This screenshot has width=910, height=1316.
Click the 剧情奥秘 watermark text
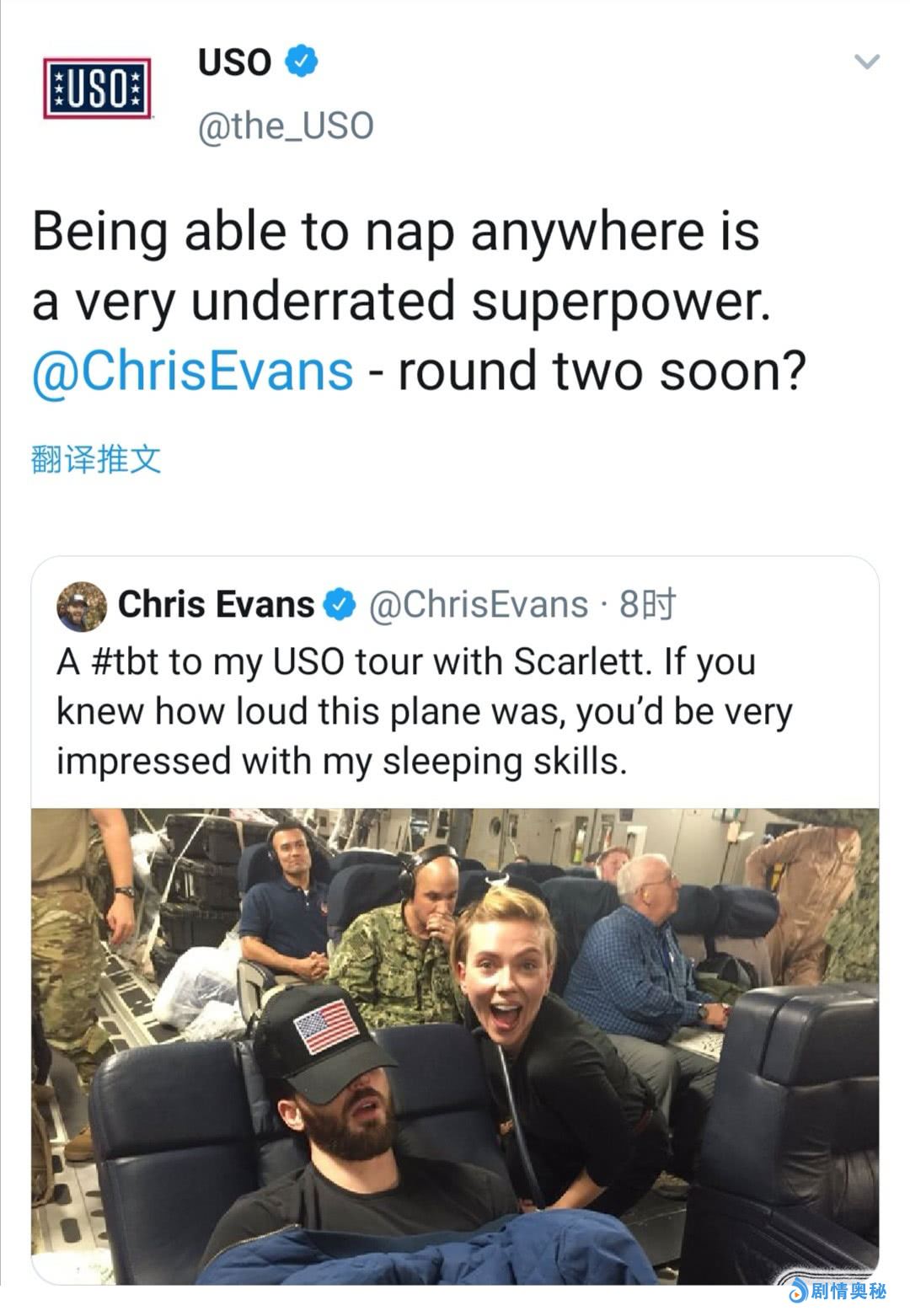(848, 1292)
